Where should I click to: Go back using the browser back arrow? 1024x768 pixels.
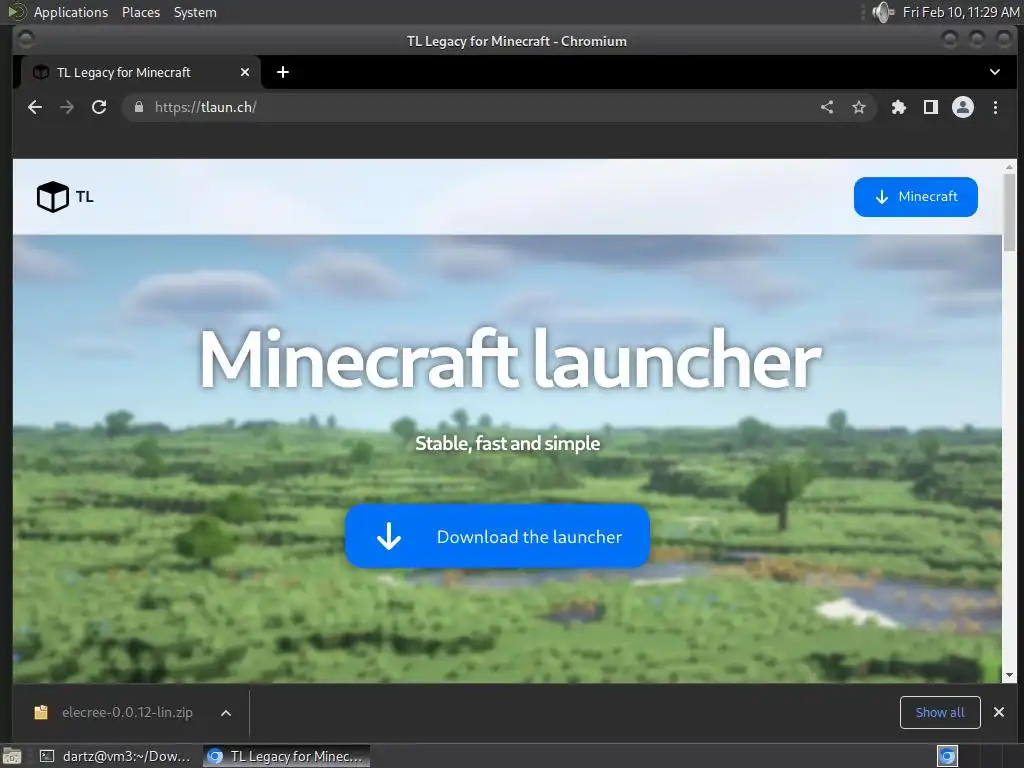pyautogui.click(x=35, y=107)
